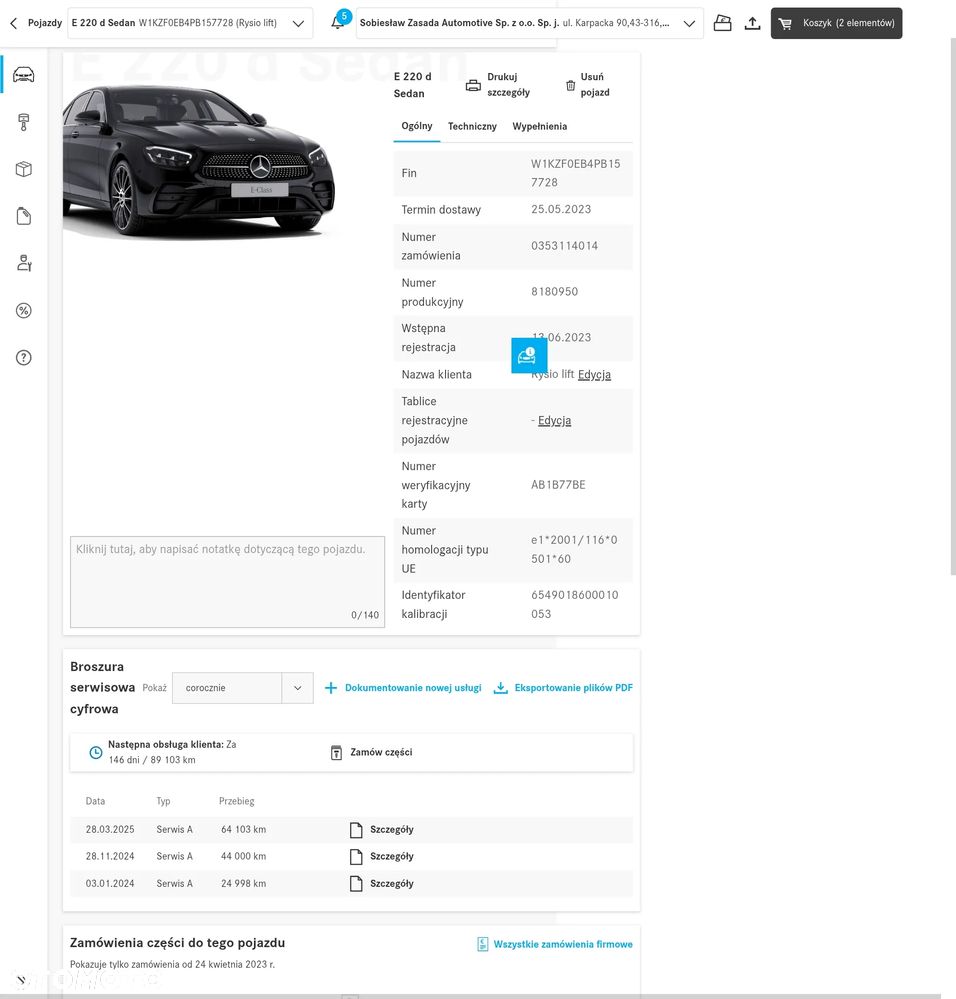Open the documents icon in the sidebar
The height and width of the screenshot is (999, 956).
(24, 216)
